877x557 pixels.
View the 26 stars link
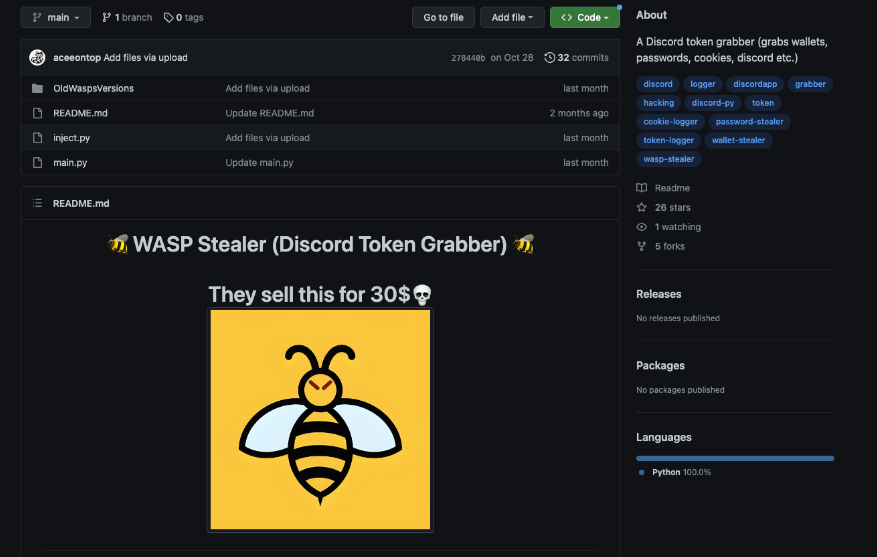pos(672,207)
